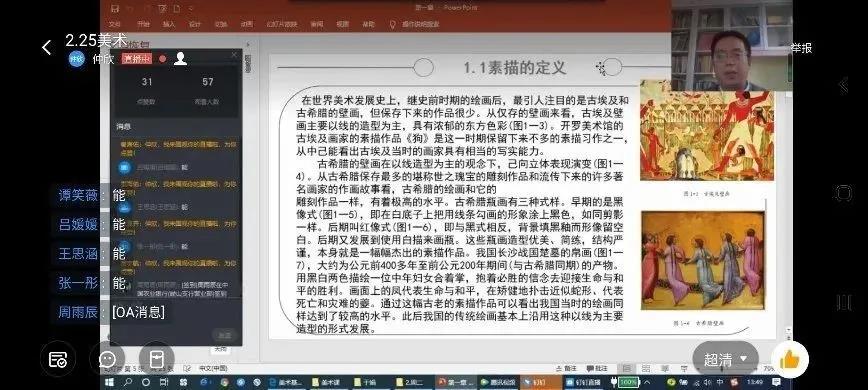Open the checklist icon at bottom left
This screenshot has width=868, height=390.
58,360
